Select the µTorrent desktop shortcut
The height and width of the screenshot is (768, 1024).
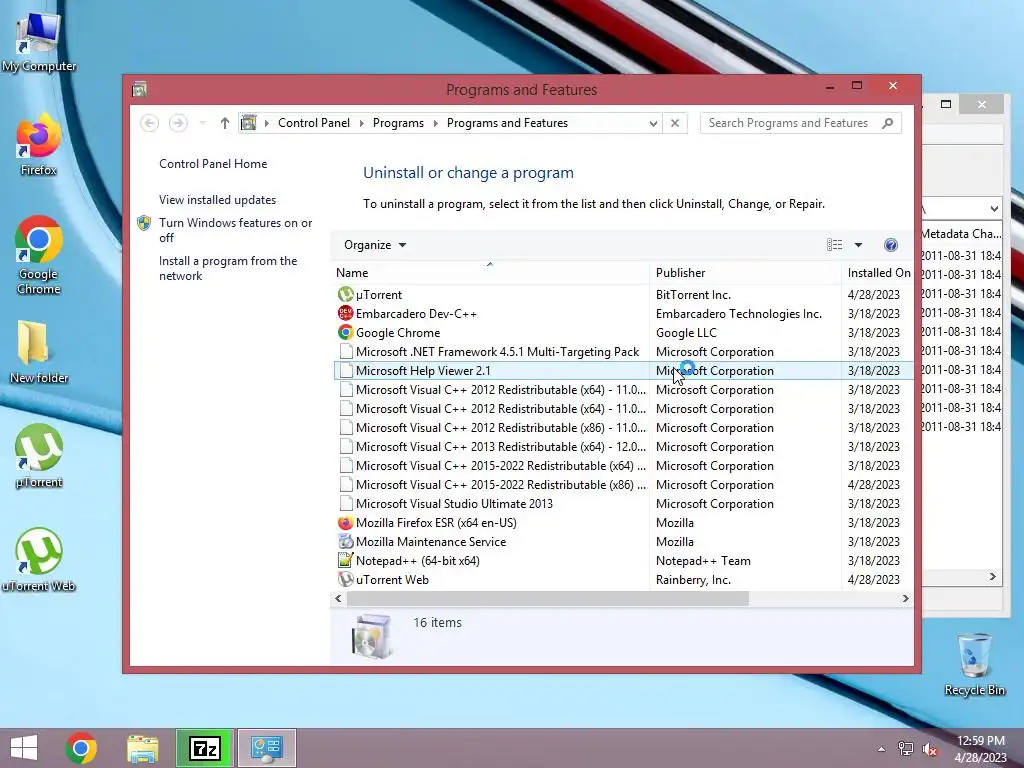click(39, 456)
